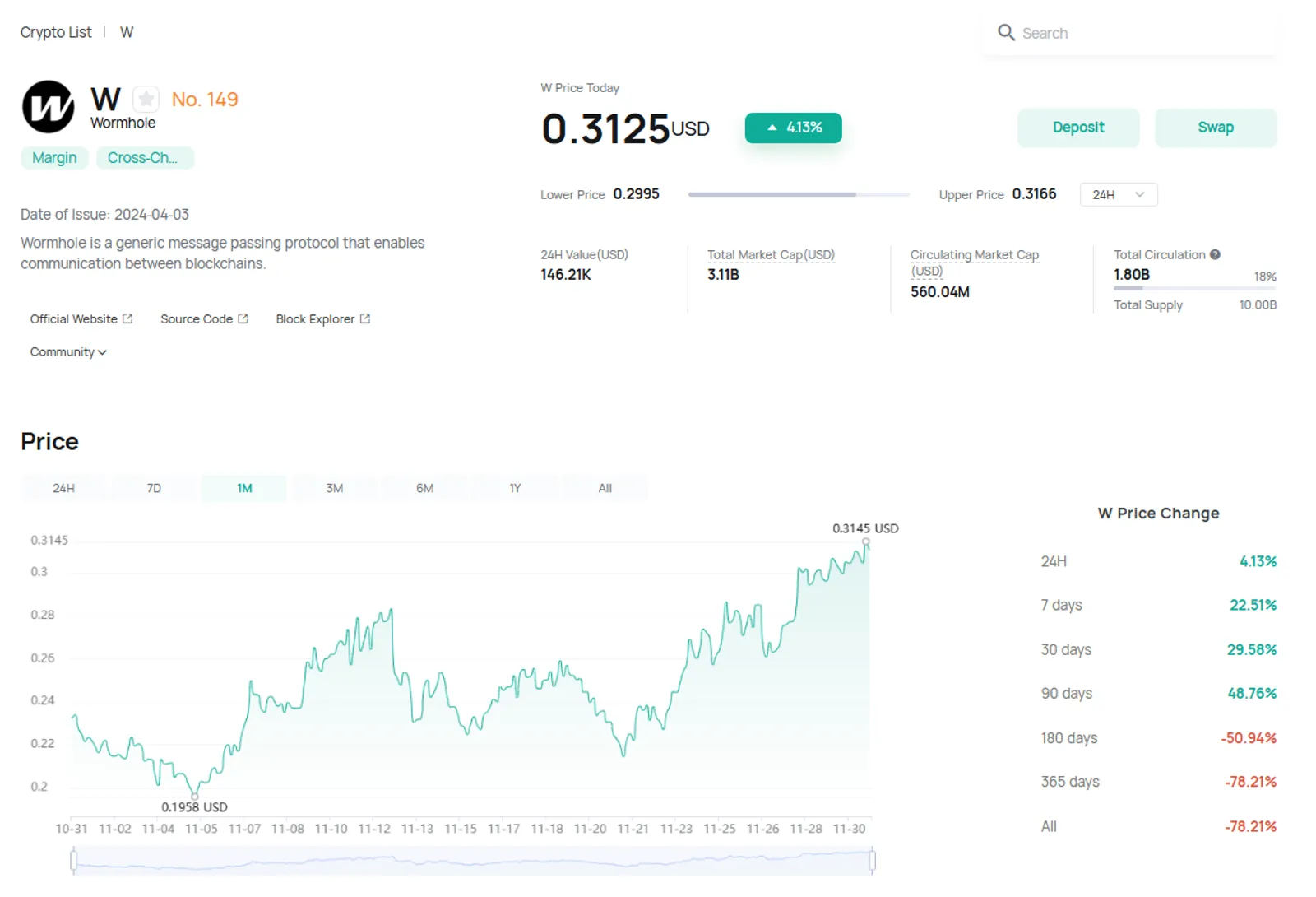Image resolution: width=1316 pixels, height=897 pixels.
Task: Select the 7D chart tab
Action: point(154,488)
